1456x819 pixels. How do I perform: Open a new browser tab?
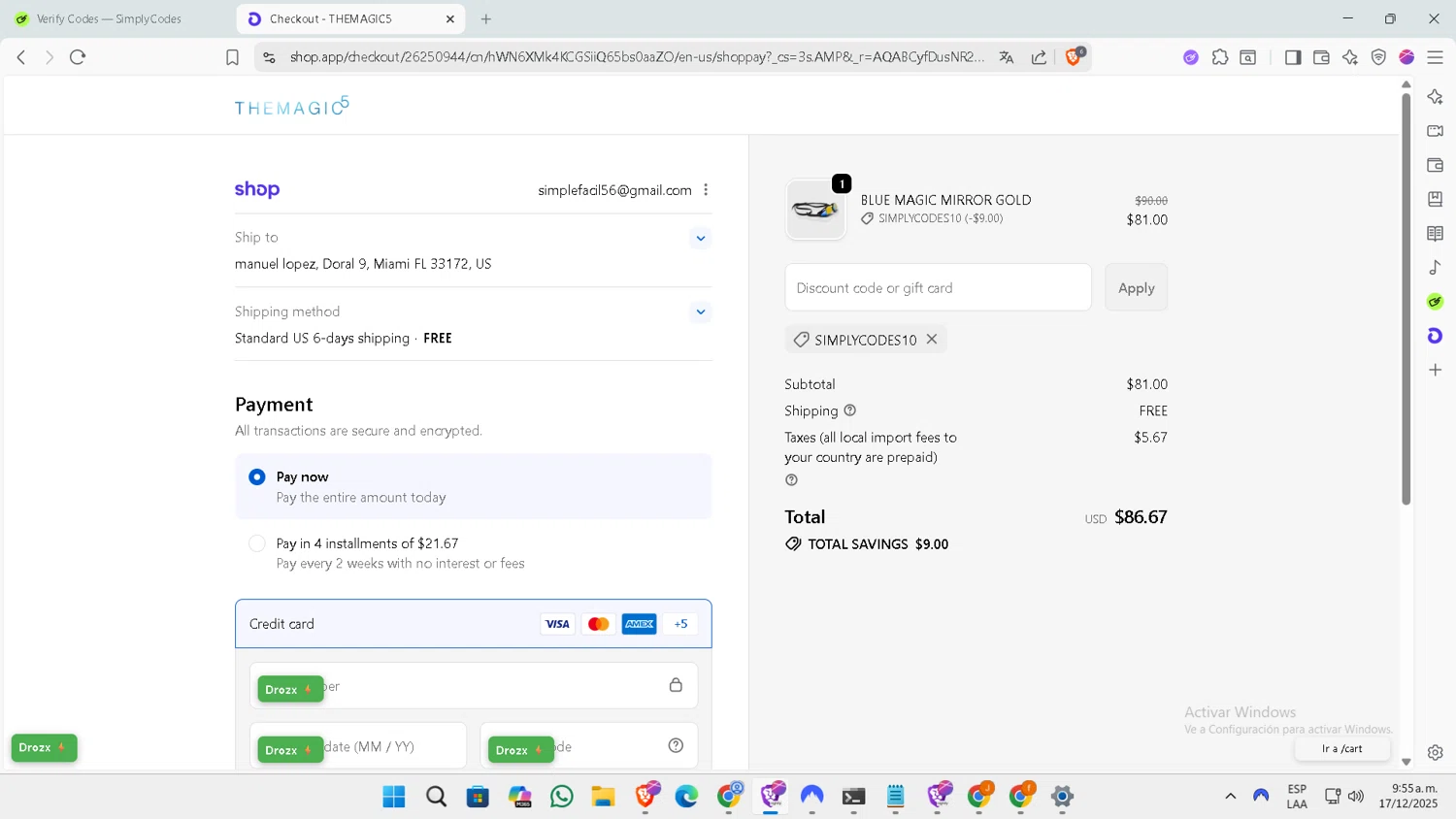[x=486, y=18]
